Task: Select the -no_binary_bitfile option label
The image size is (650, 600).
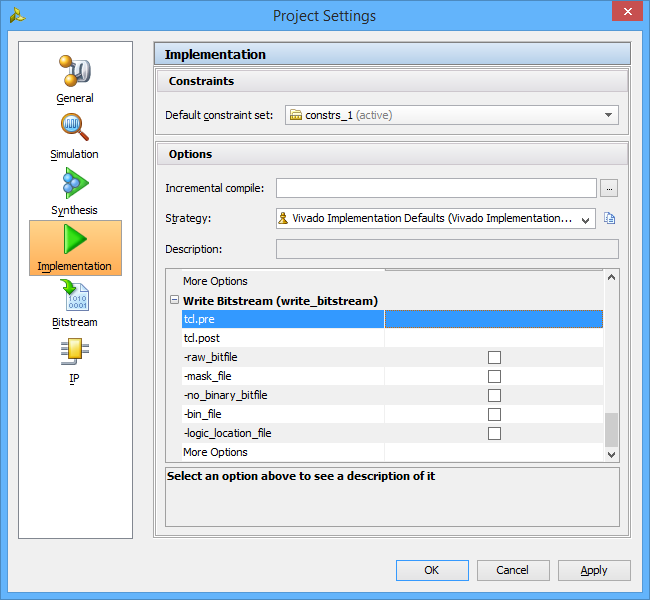Action: (x=226, y=395)
